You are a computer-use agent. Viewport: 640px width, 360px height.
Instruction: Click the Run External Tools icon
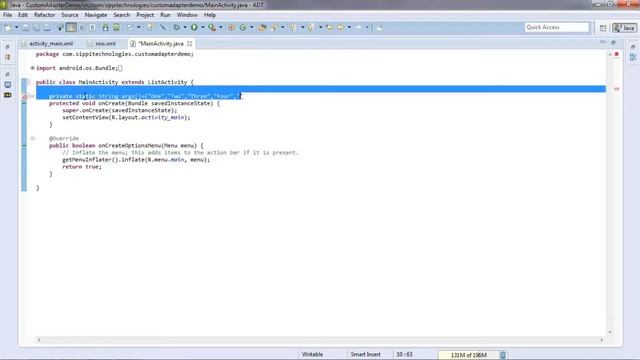[212, 27]
